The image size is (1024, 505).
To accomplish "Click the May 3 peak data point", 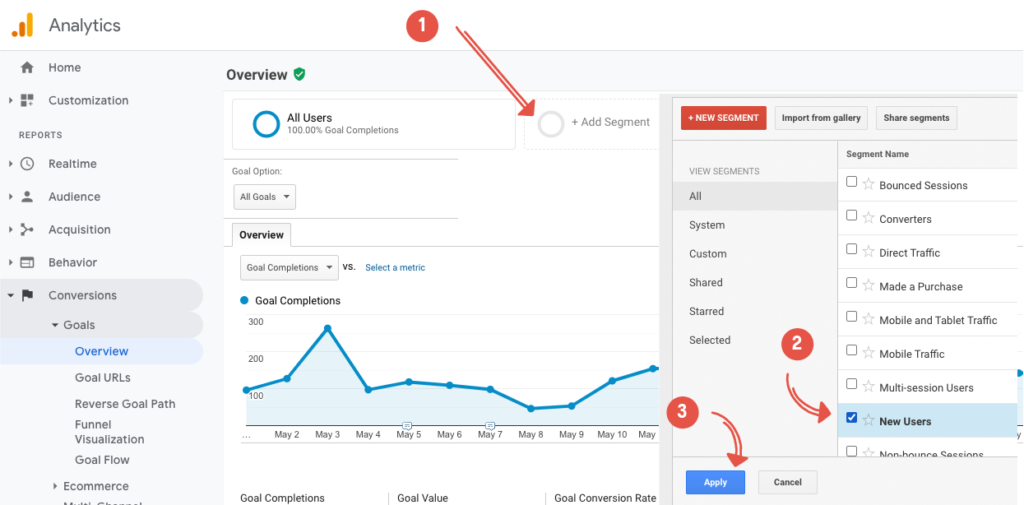I will point(327,328).
